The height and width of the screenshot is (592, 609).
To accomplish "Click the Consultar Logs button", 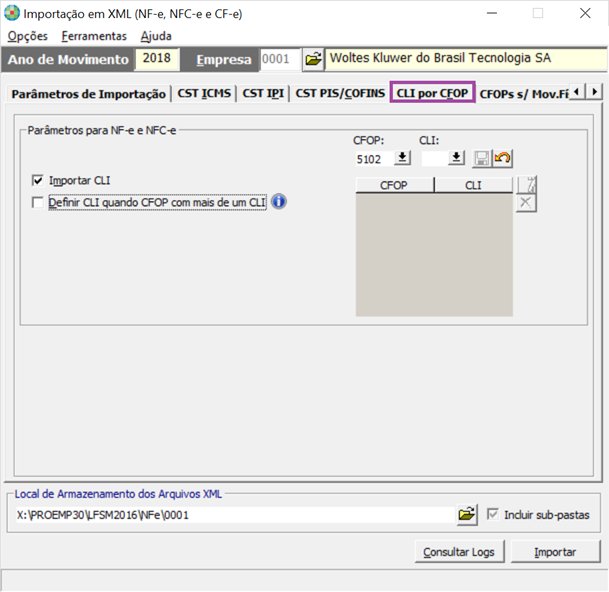I will [459, 552].
